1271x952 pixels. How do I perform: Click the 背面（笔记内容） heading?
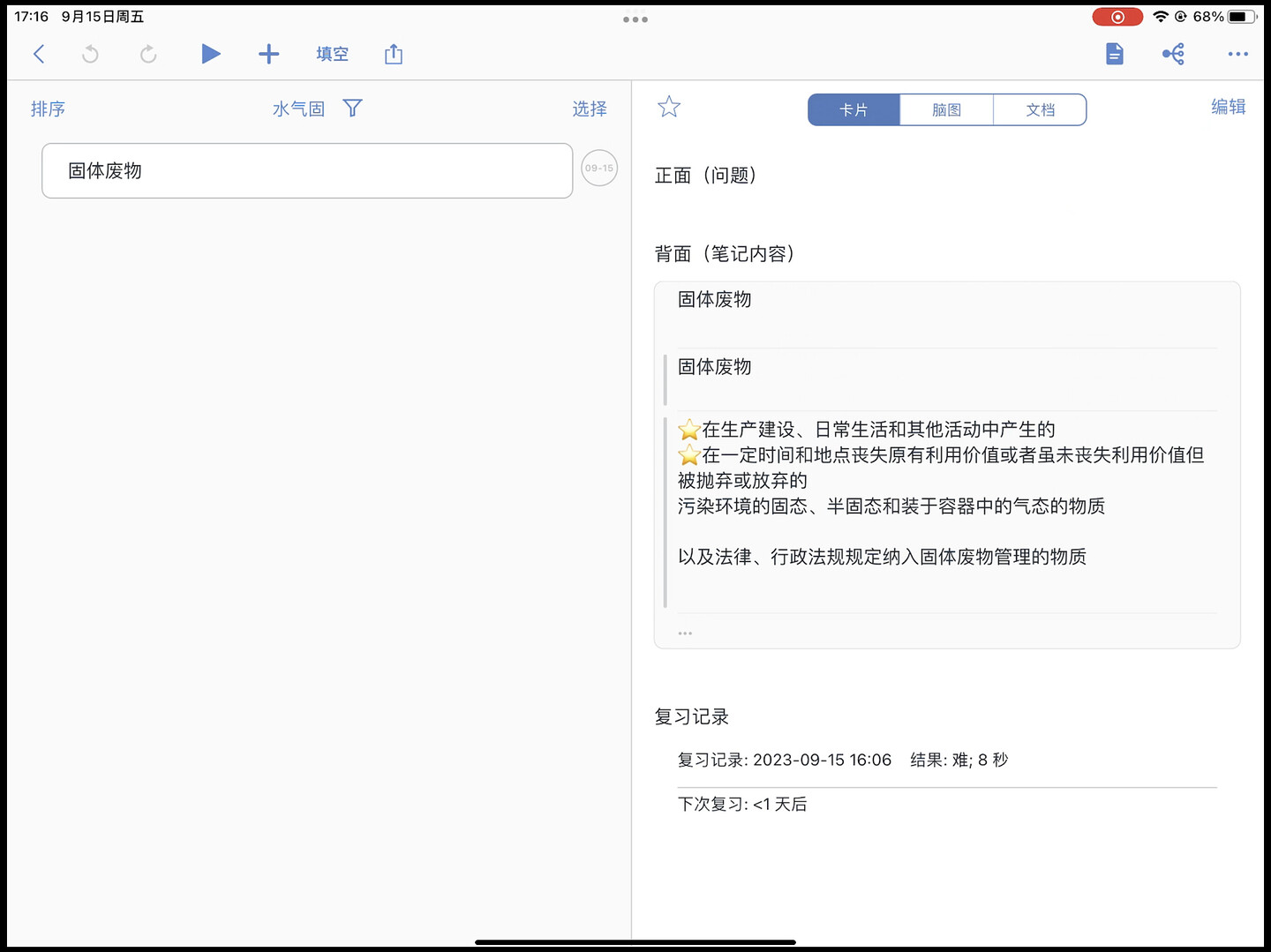click(725, 253)
